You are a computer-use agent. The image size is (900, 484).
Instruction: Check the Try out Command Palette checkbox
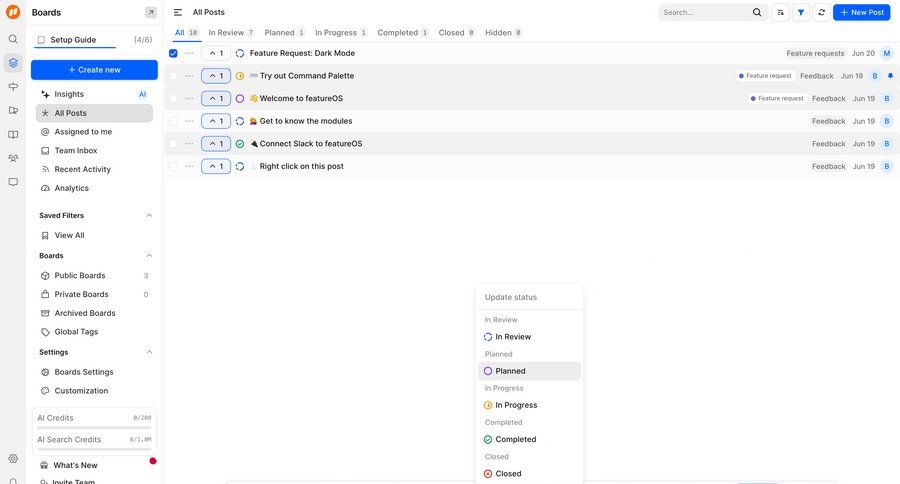click(x=173, y=76)
